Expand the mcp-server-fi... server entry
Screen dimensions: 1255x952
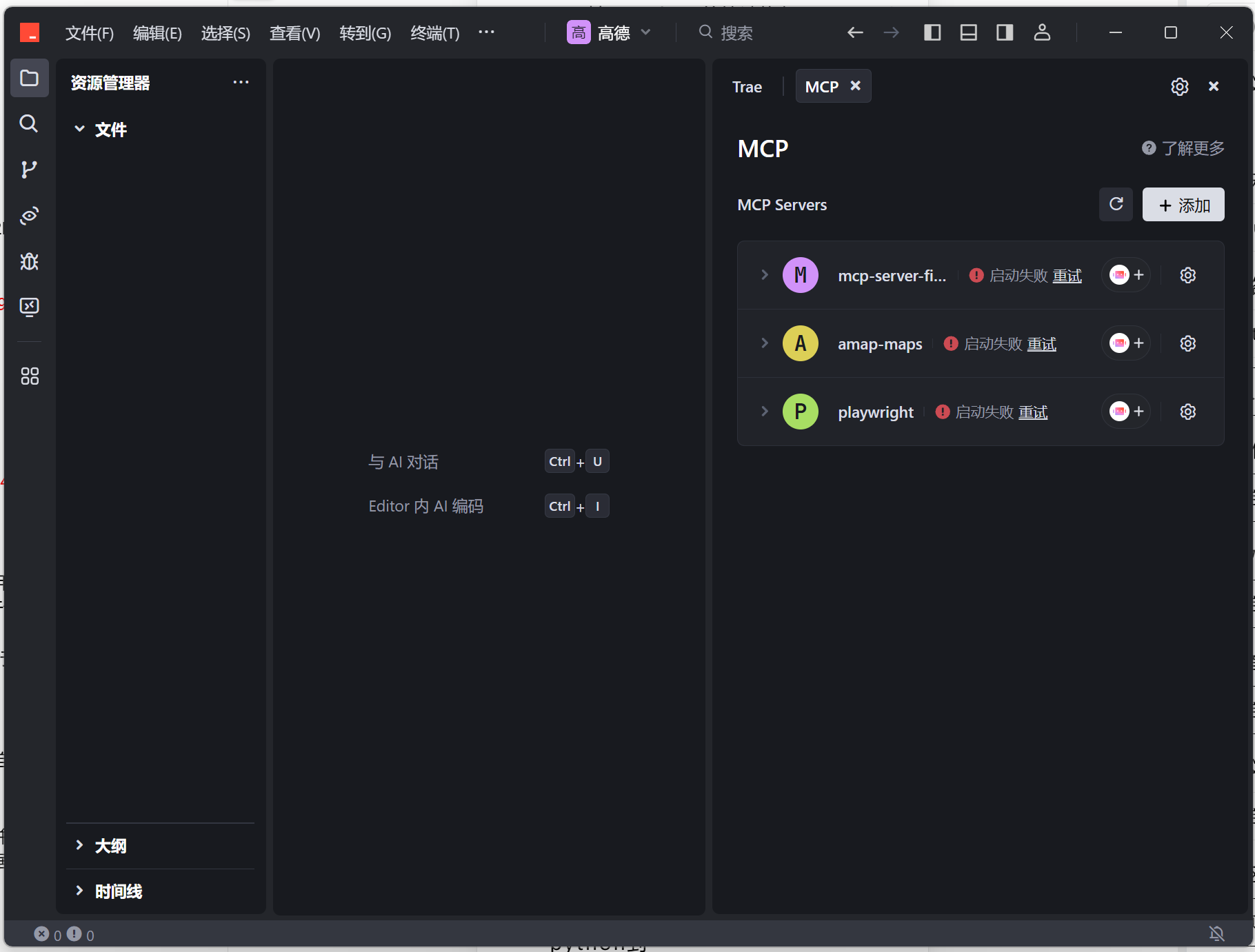point(764,275)
